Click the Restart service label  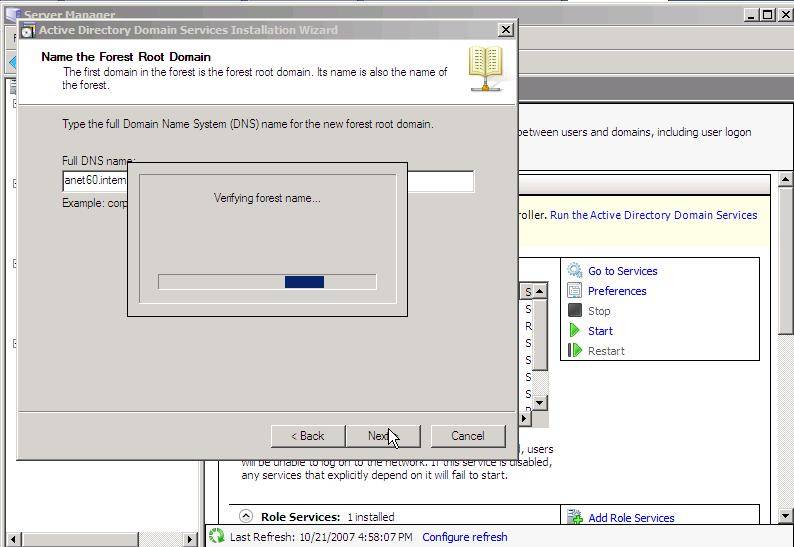coord(606,351)
